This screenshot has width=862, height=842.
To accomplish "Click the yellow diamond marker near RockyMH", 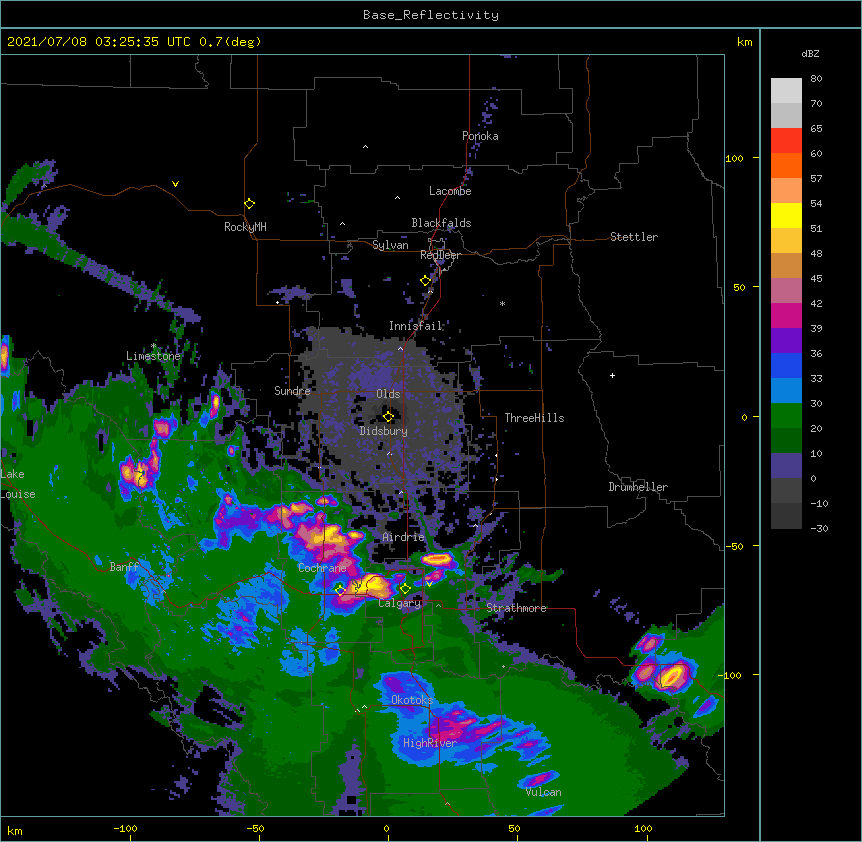I will coord(250,204).
